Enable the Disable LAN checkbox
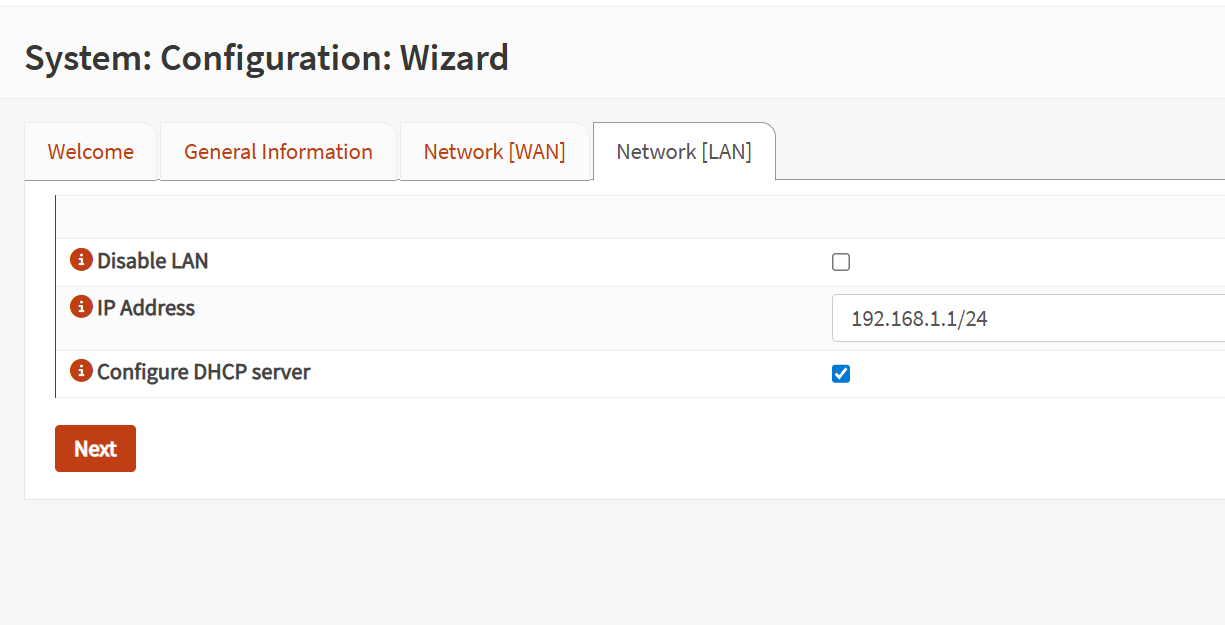The height and width of the screenshot is (625, 1225). pyautogui.click(x=841, y=262)
